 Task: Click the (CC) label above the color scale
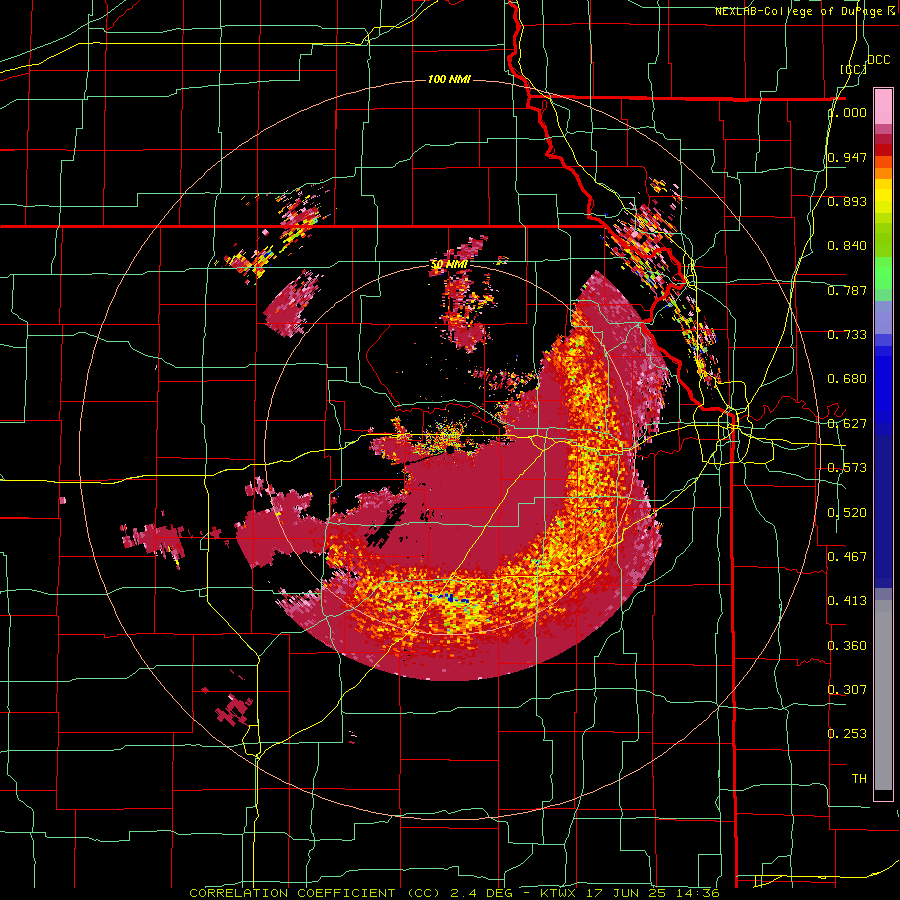pyautogui.click(x=854, y=69)
